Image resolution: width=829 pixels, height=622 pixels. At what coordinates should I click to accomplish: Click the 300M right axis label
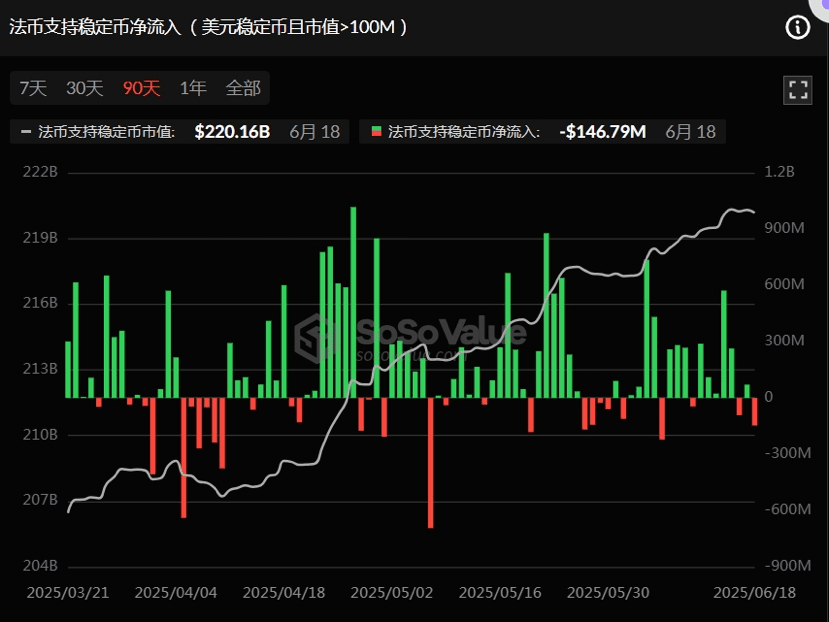click(784, 341)
